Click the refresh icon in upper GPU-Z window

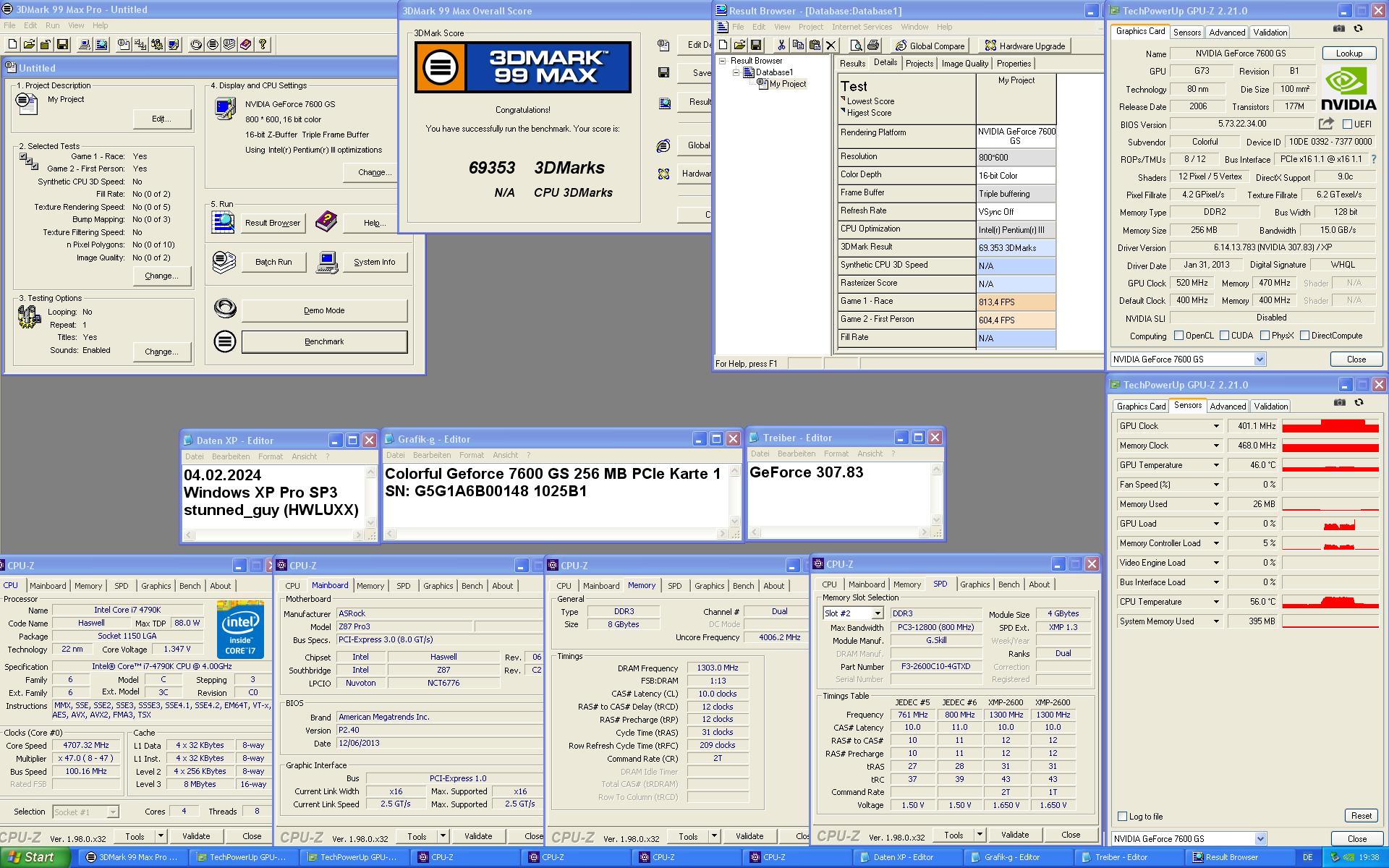[x=1358, y=28]
